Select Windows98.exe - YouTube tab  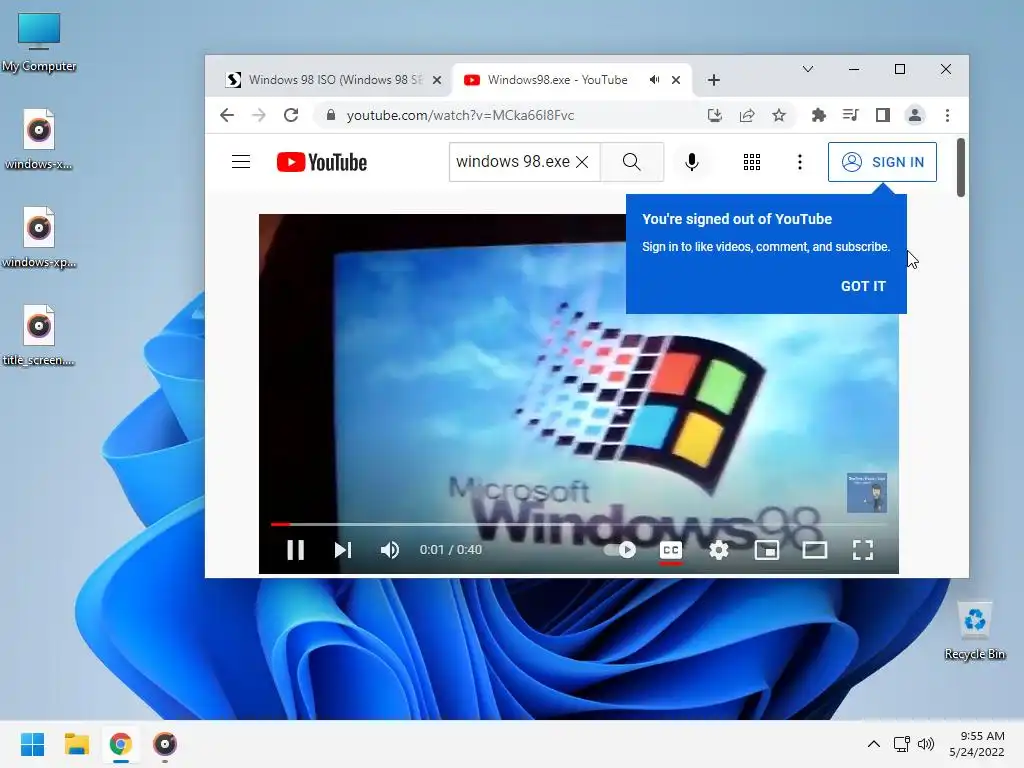[557, 80]
